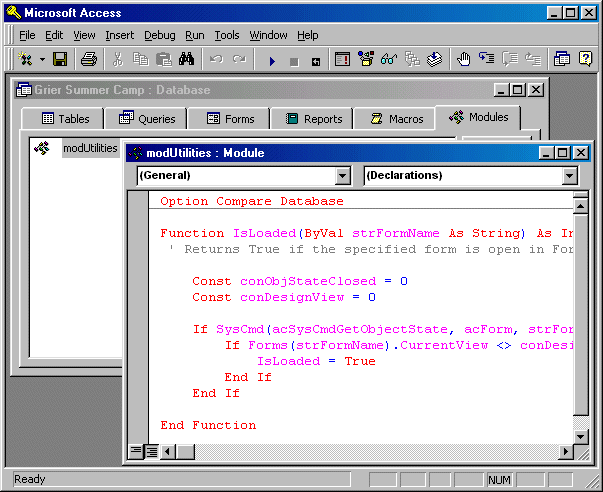This screenshot has height=492, width=603.
Task: Open the File menu
Action: (x=27, y=35)
